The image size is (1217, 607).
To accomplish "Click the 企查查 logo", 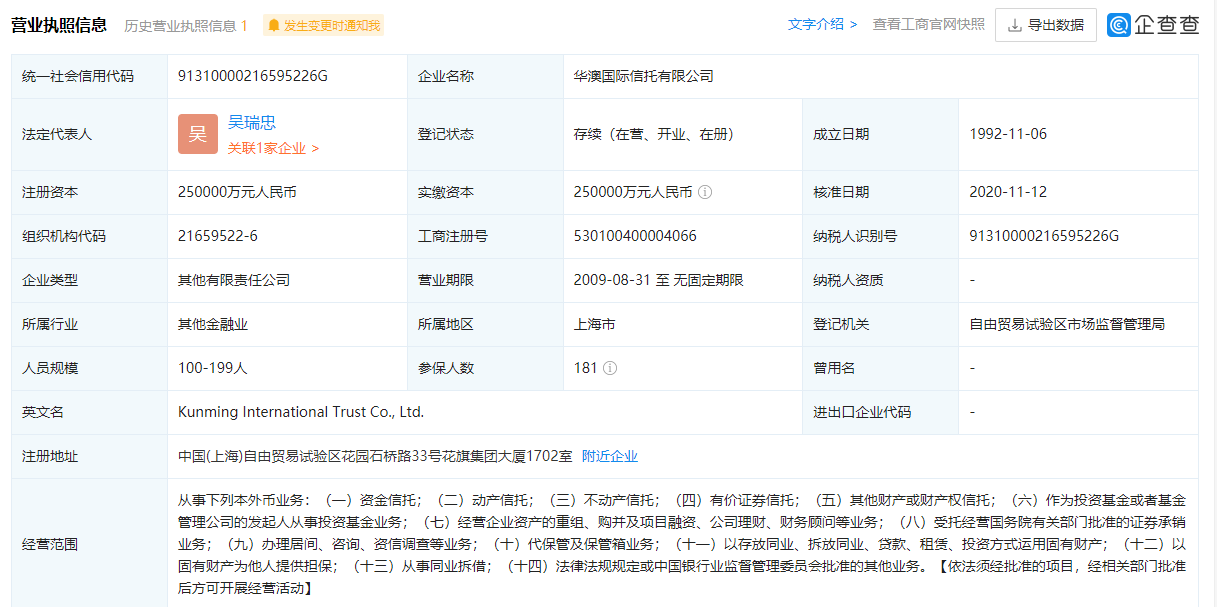I will 1153,25.
